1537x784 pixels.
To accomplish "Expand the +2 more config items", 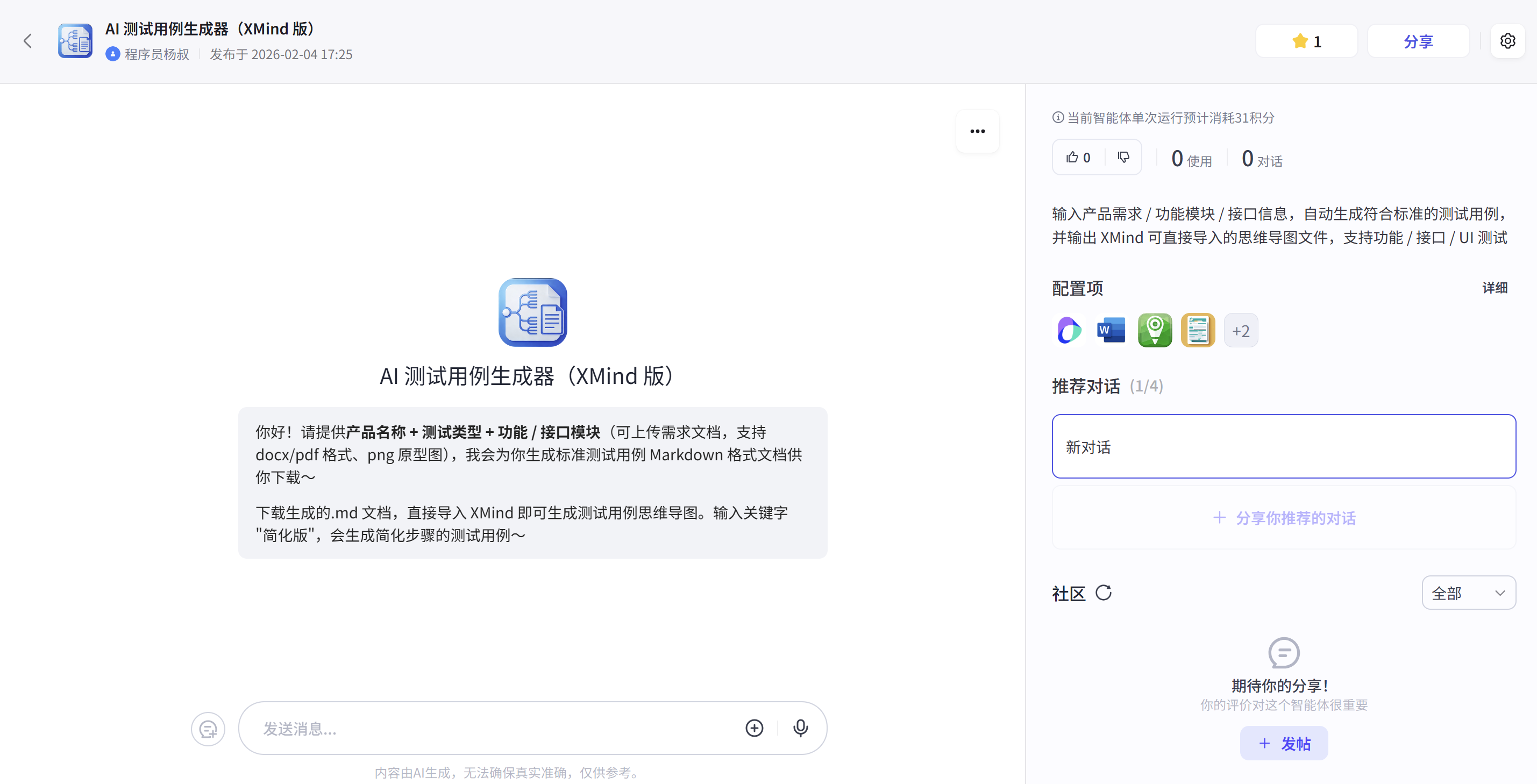I will click(x=1241, y=331).
